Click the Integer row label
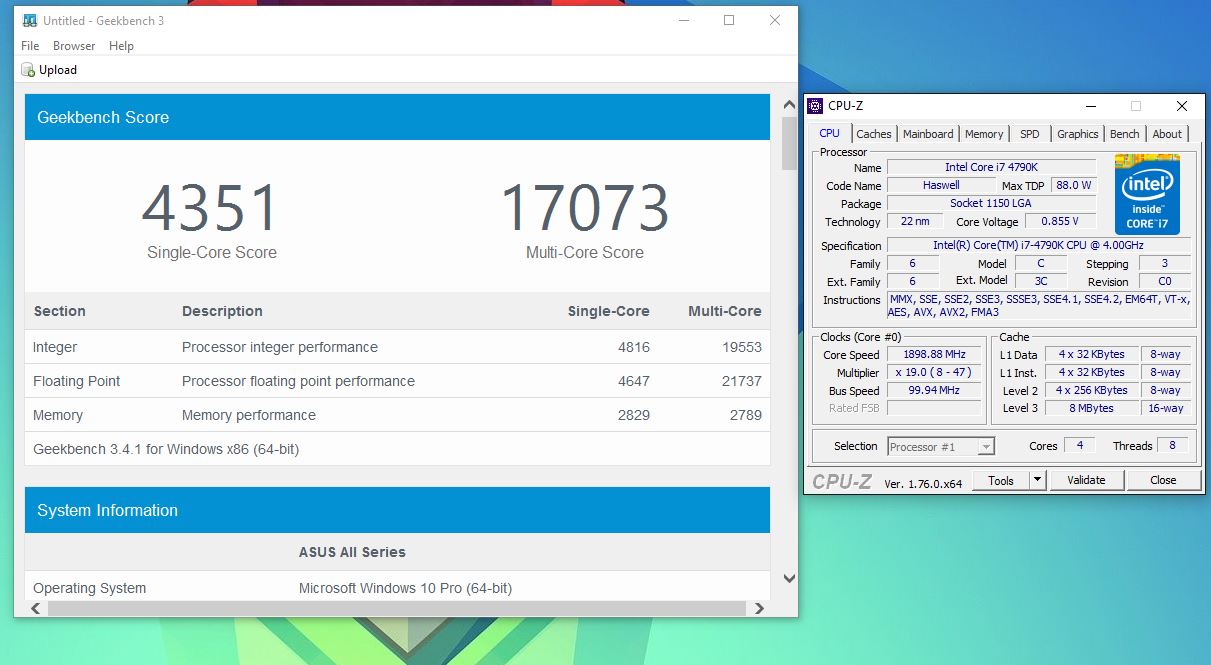The height and width of the screenshot is (665, 1211). [55, 347]
